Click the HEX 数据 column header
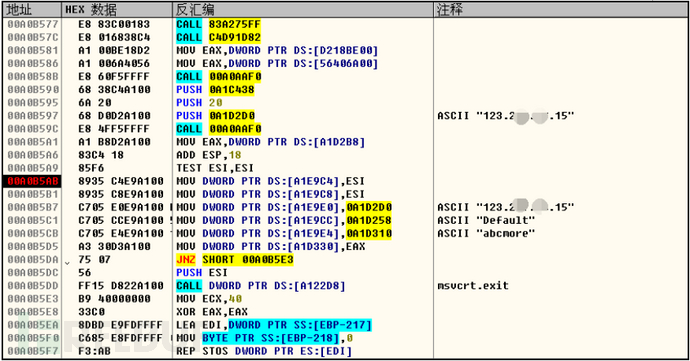The height and width of the screenshot is (361, 690). tap(117, 10)
